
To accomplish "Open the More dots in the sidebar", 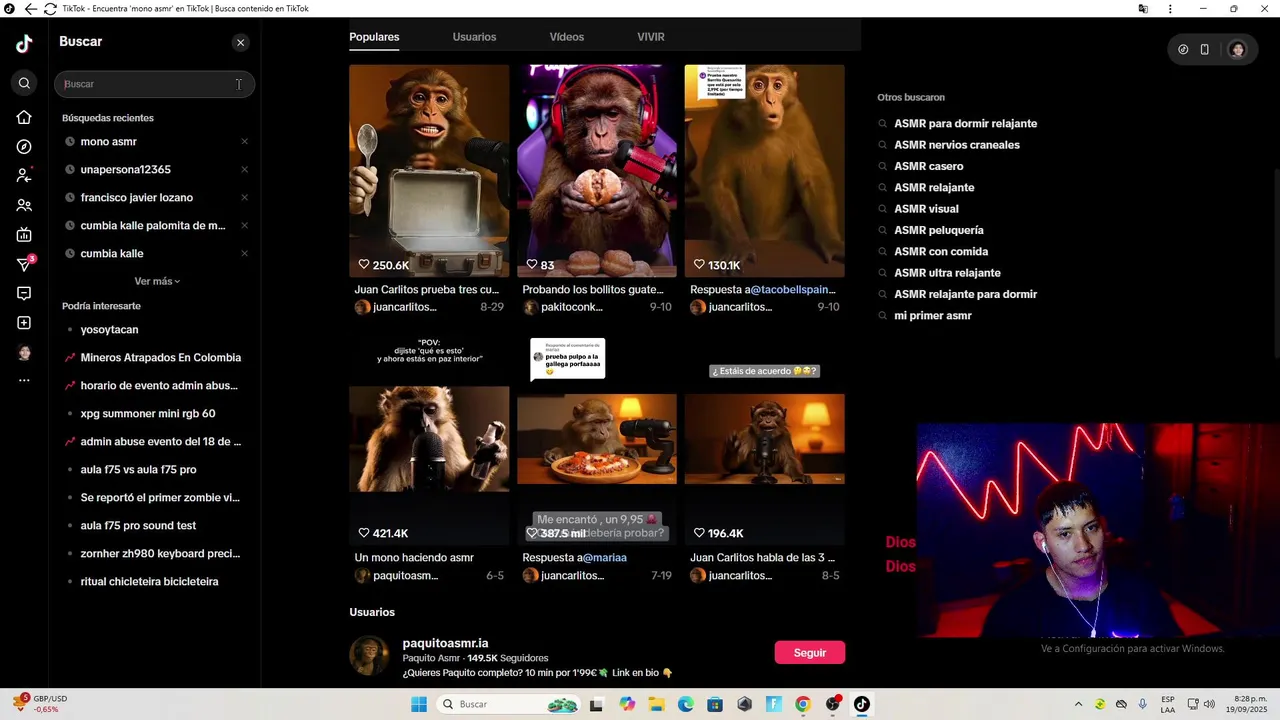I will coord(24,380).
